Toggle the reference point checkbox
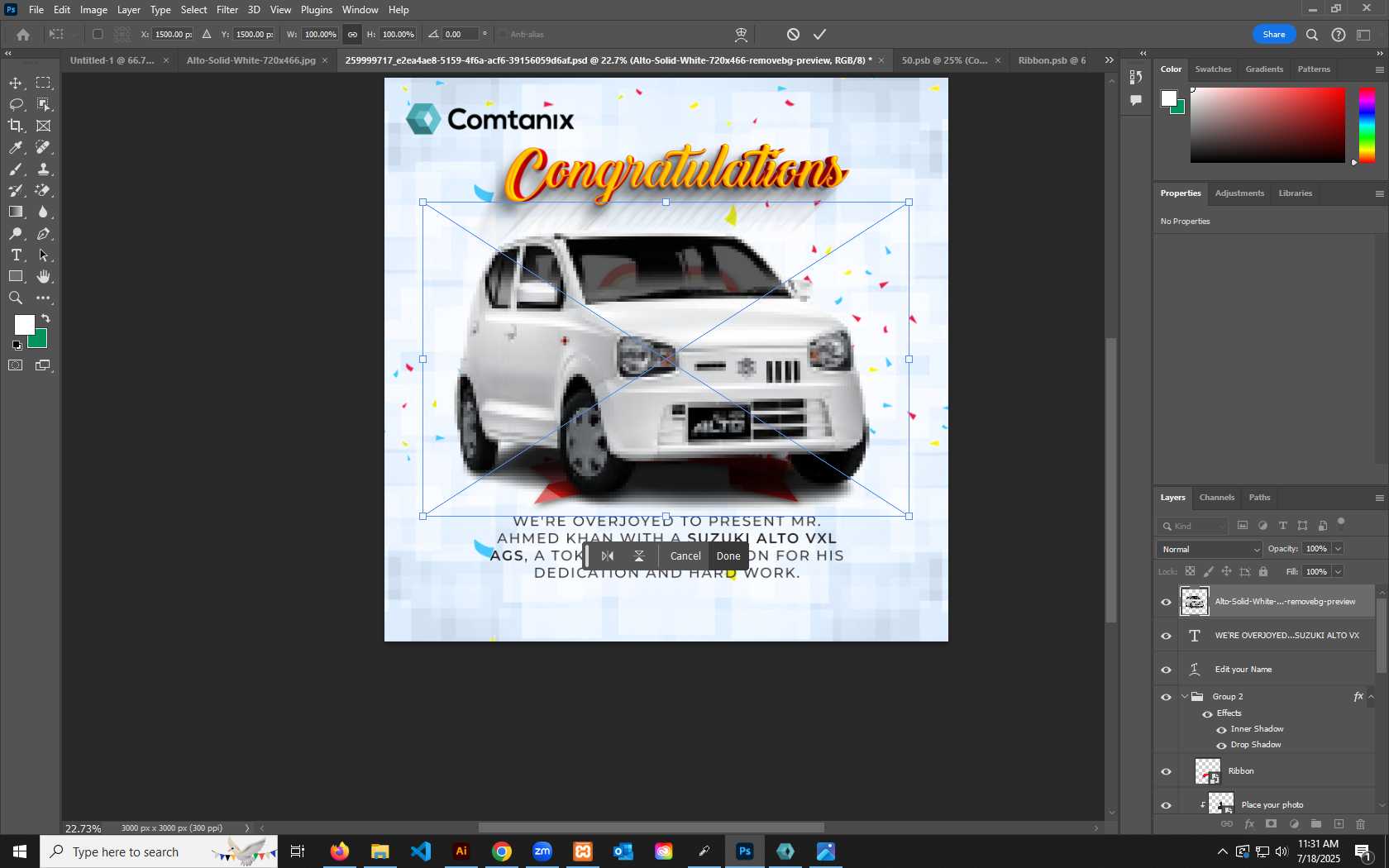 (x=98, y=35)
